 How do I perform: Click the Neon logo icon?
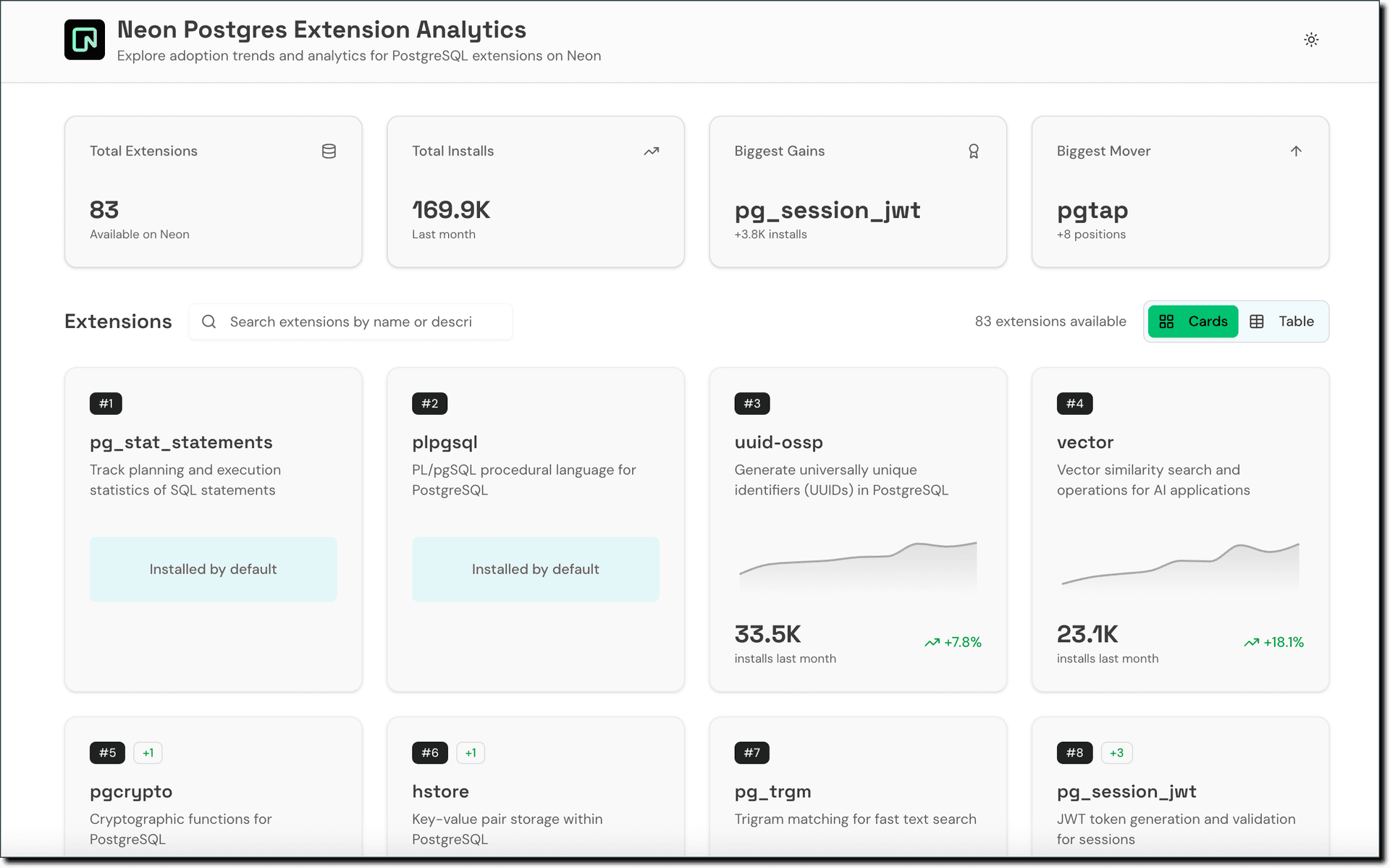tap(84, 39)
